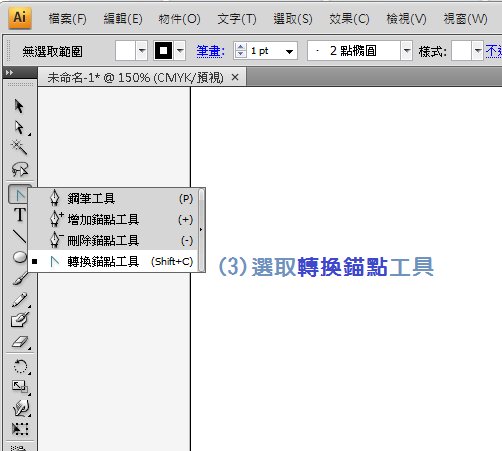Open the 2 點橢圓 brush dropdown
502x451 pixels.
point(407,51)
